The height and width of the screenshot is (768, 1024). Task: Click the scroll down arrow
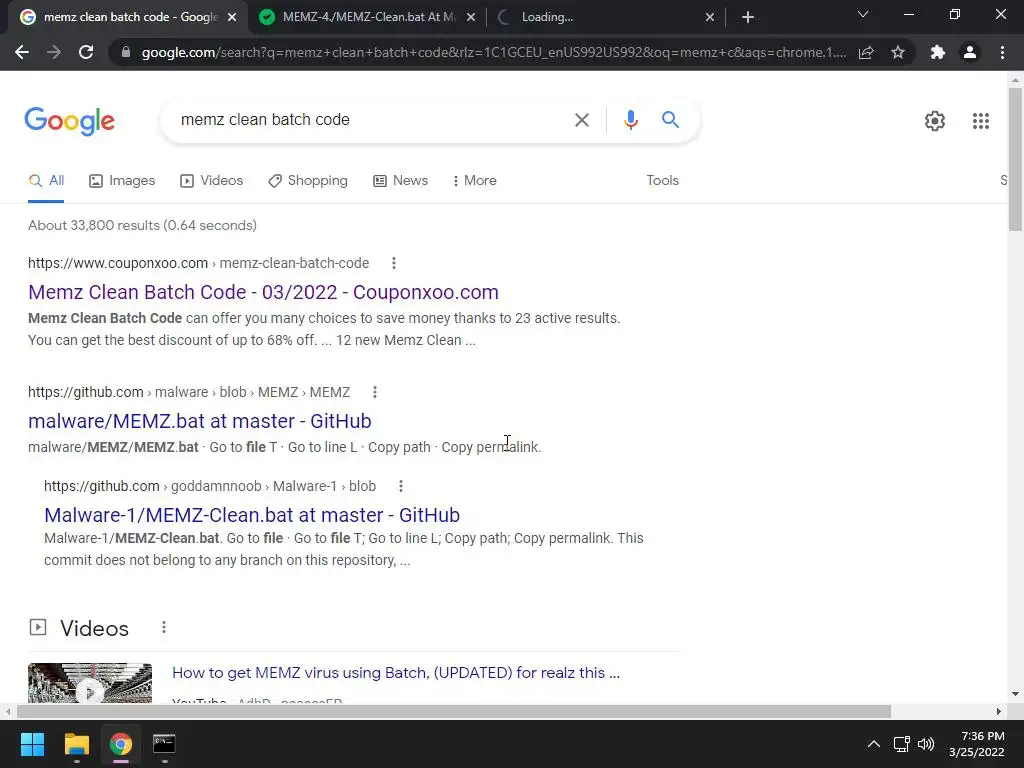click(x=1015, y=694)
